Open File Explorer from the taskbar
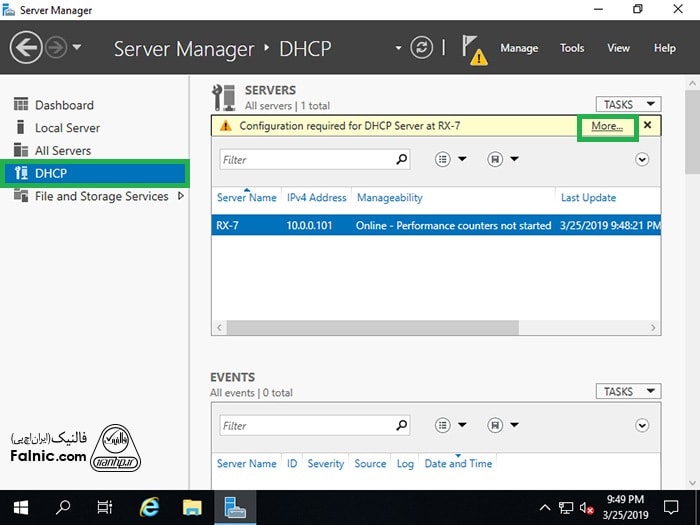 pos(192,507)
